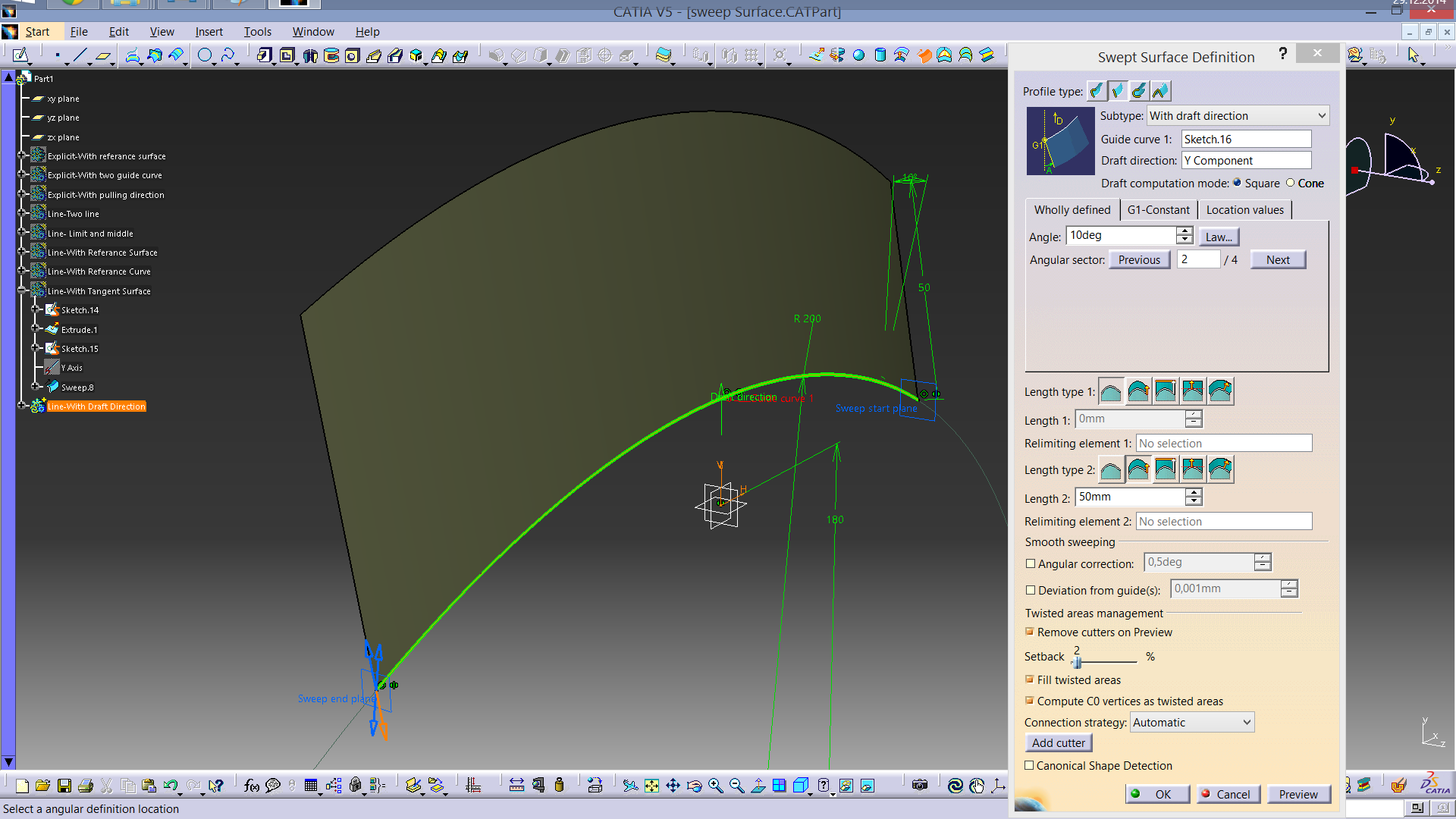Click the Guide curve 1 field
Screen dimensions: 1456x819
coord(1246,139)
